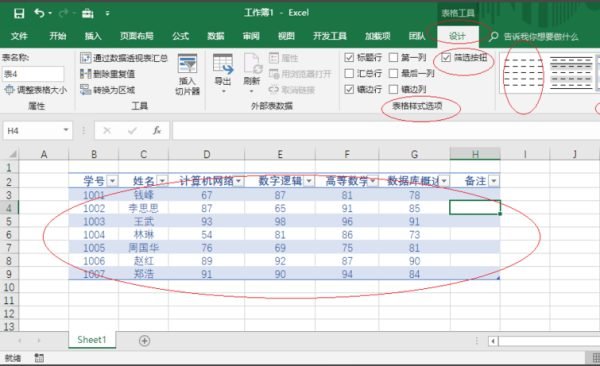Image resolution: width=600 pixels, height=366 pixels.
Task: Click the normal view icon in status bar
Action: point(595,358)
